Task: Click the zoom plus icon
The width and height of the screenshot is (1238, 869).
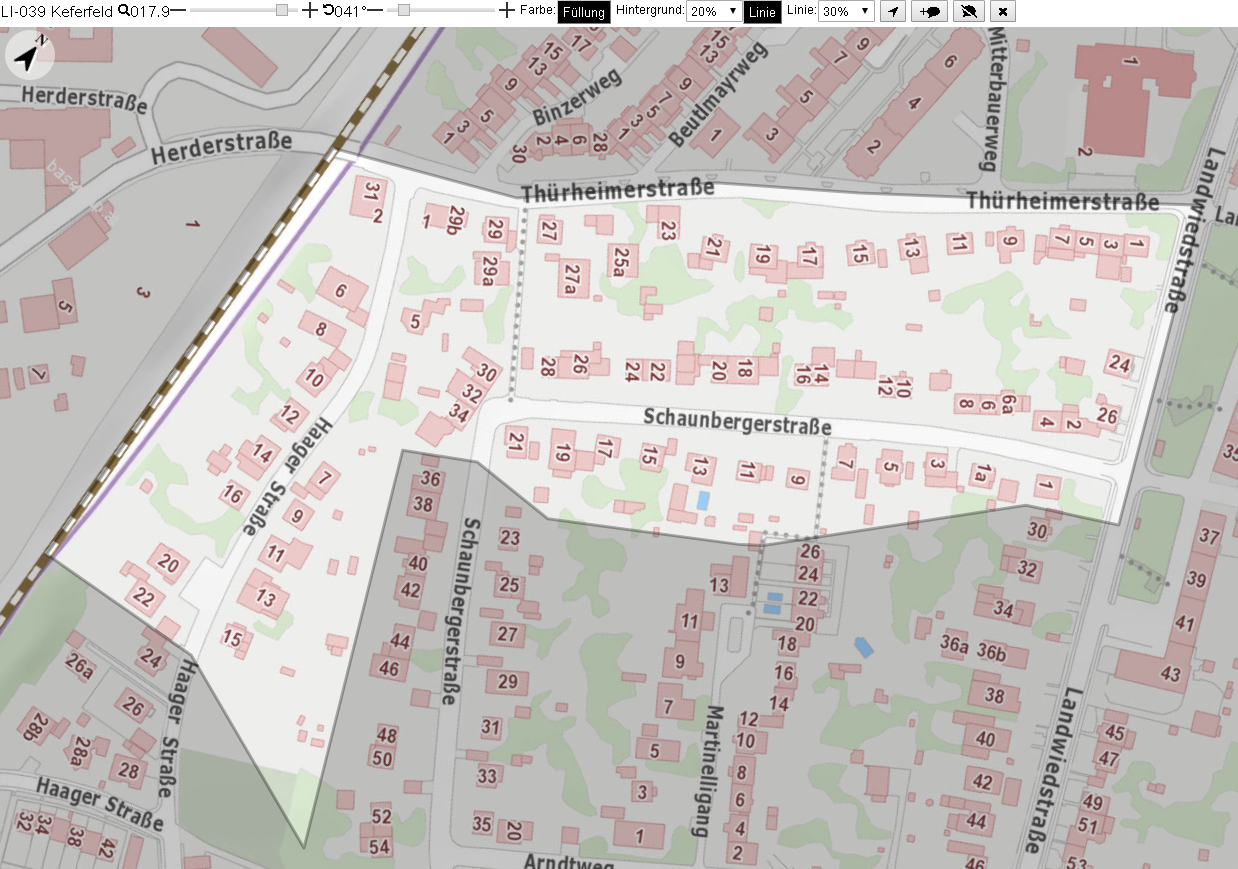Action: point(309,11)
